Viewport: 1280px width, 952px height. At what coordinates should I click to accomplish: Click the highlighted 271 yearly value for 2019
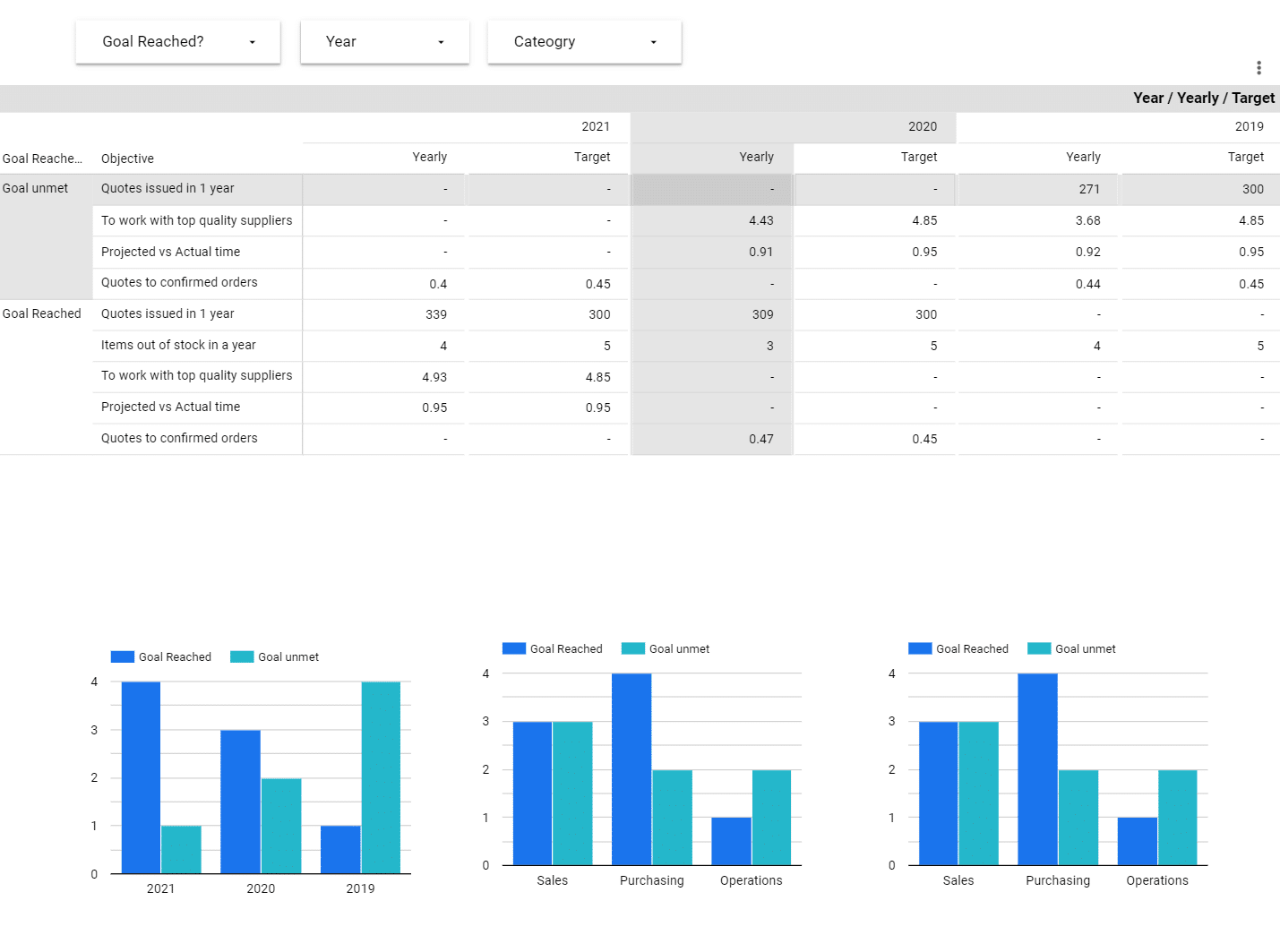coord(1089,188)
